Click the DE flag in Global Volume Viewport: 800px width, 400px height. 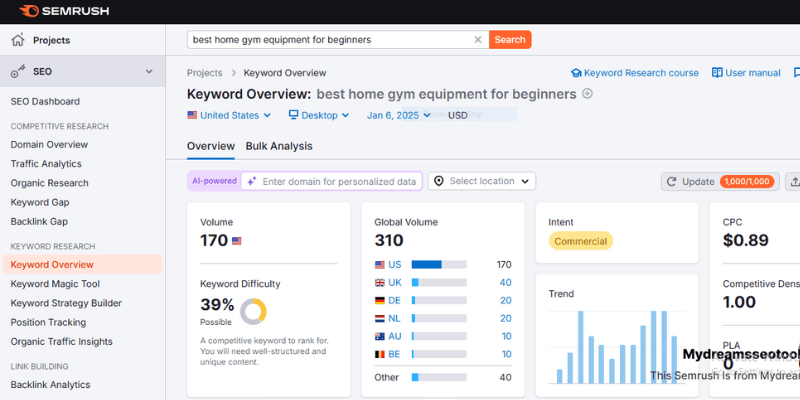pos(380,301)
